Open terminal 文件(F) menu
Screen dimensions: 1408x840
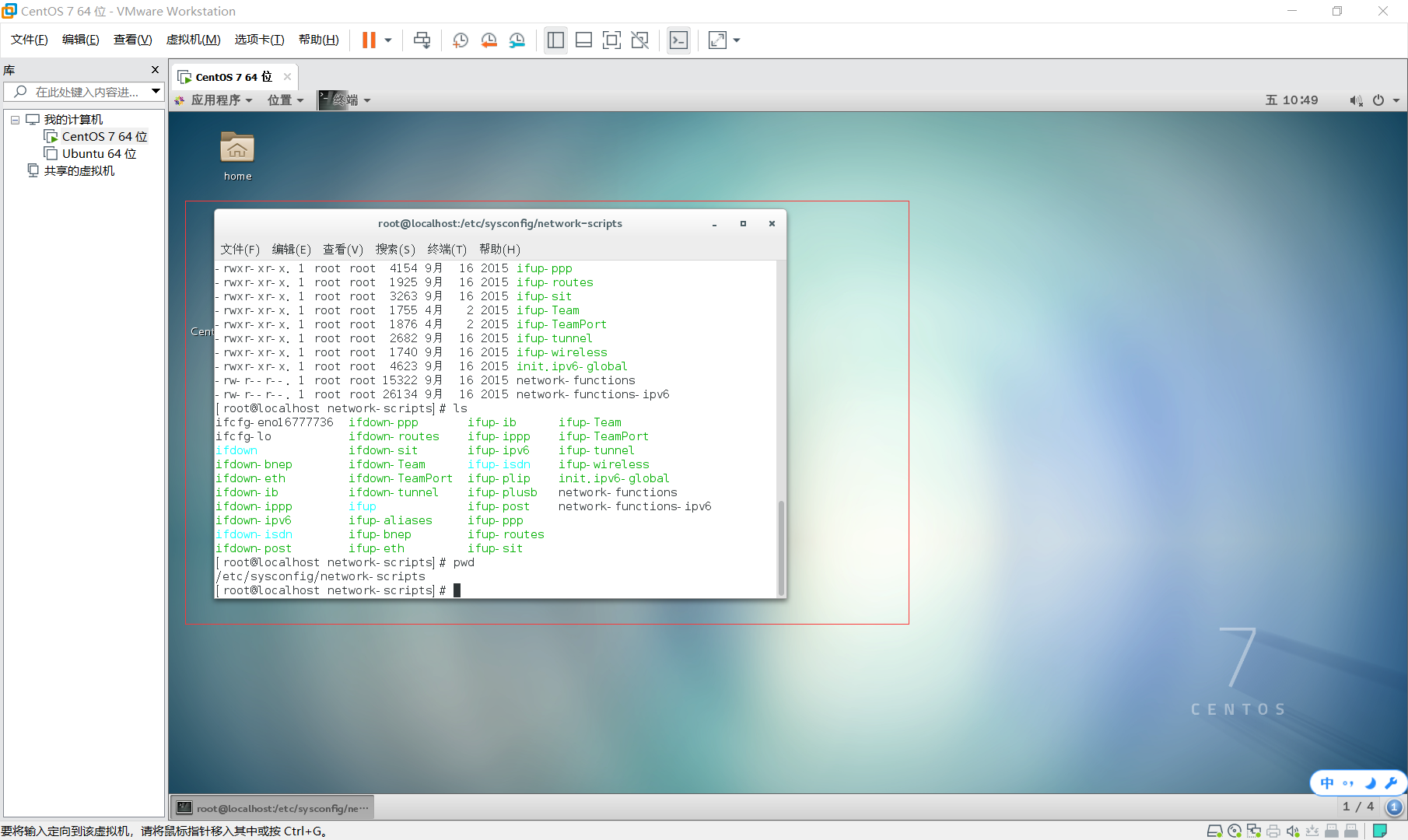pyautogui.click(x=240, y=250)
